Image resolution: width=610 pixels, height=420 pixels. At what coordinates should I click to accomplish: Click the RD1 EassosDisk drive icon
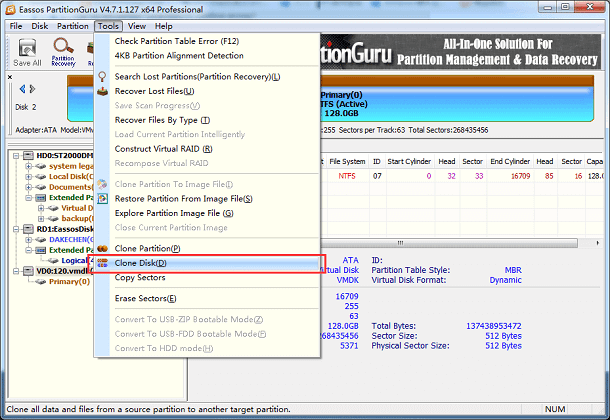pos(28,229)
